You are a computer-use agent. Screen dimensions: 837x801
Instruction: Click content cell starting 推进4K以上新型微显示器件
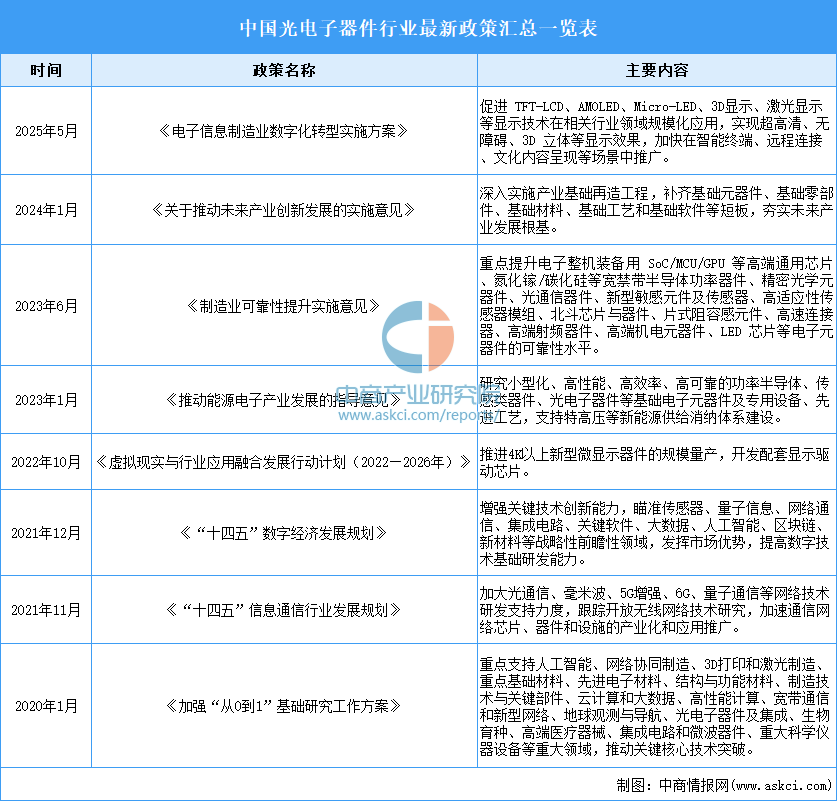[657, 462]
